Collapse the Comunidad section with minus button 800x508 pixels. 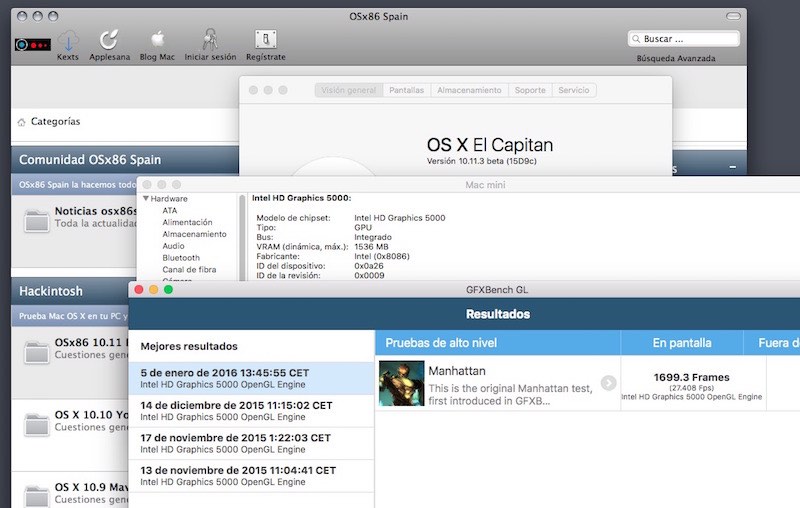(733, 167)
